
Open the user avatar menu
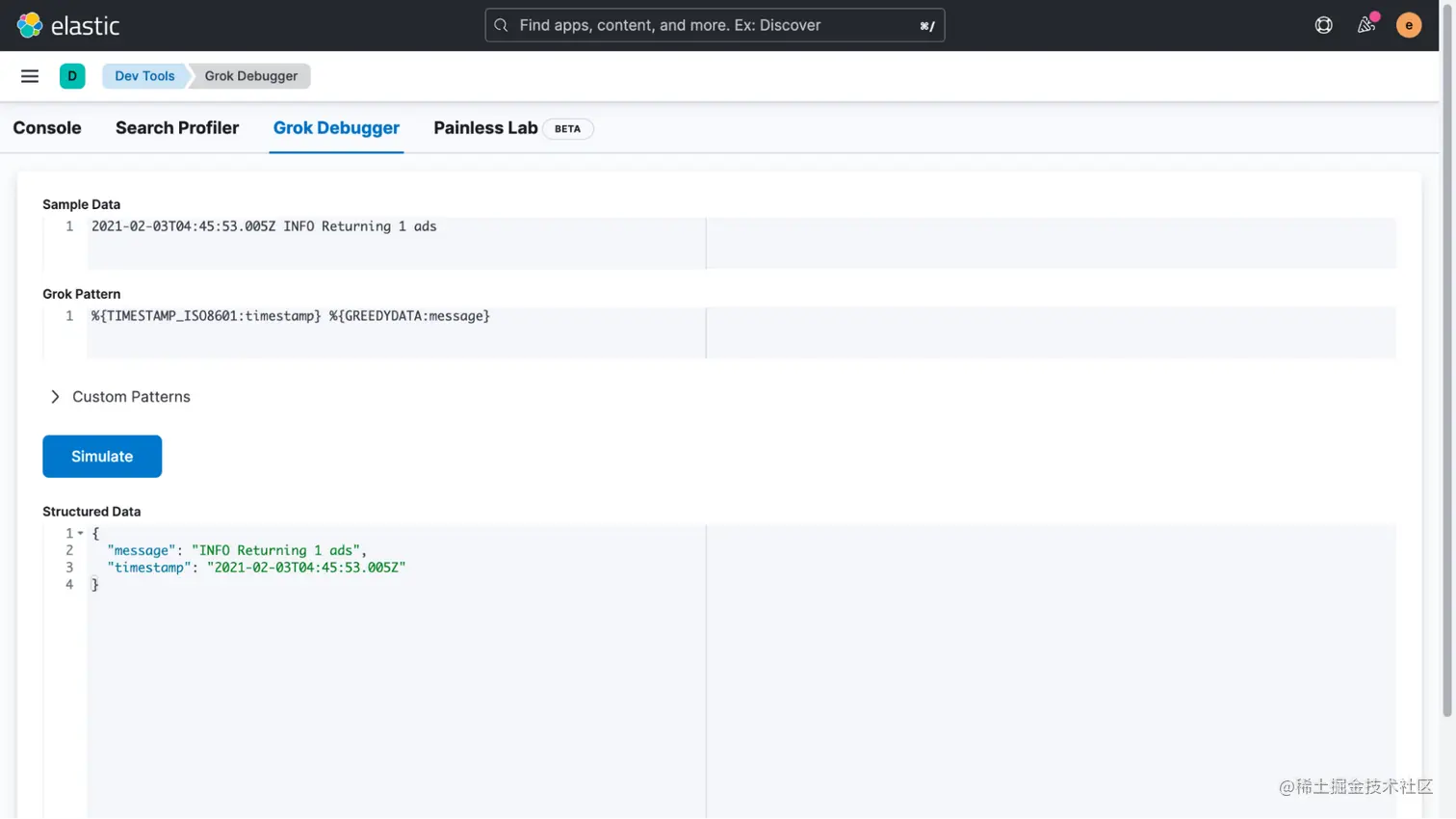(x=1409, y=25)
